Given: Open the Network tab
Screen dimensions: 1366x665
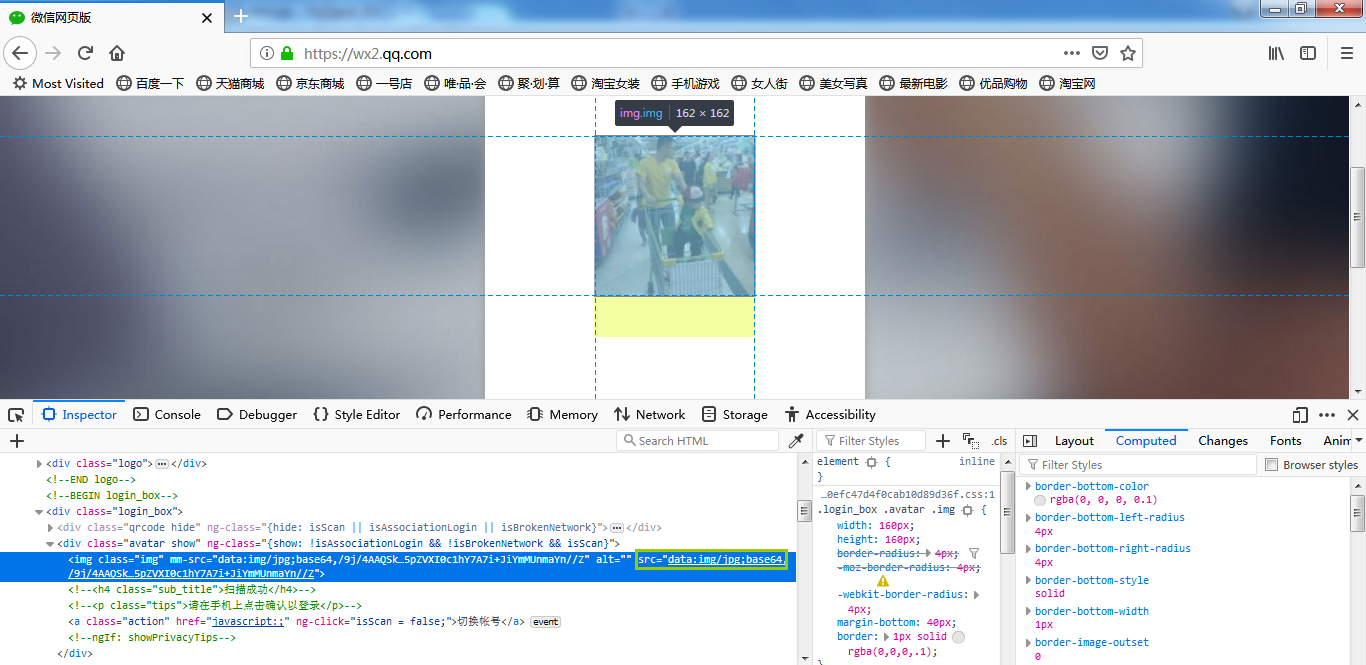Looking at the screenshot, I should tap(650, 415).
